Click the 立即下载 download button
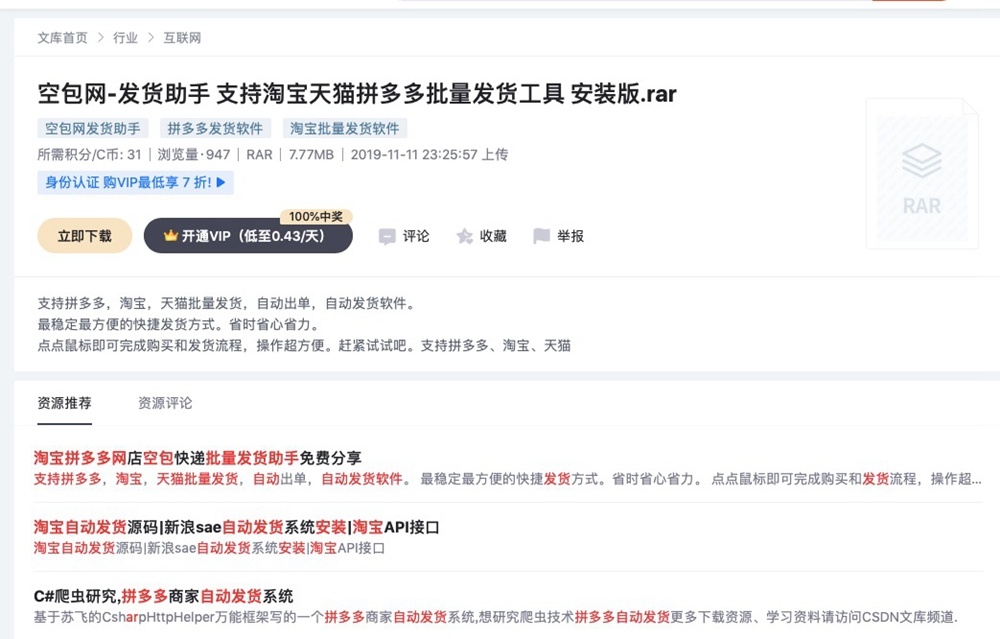The image size is (1000, 639). point(85,236)
